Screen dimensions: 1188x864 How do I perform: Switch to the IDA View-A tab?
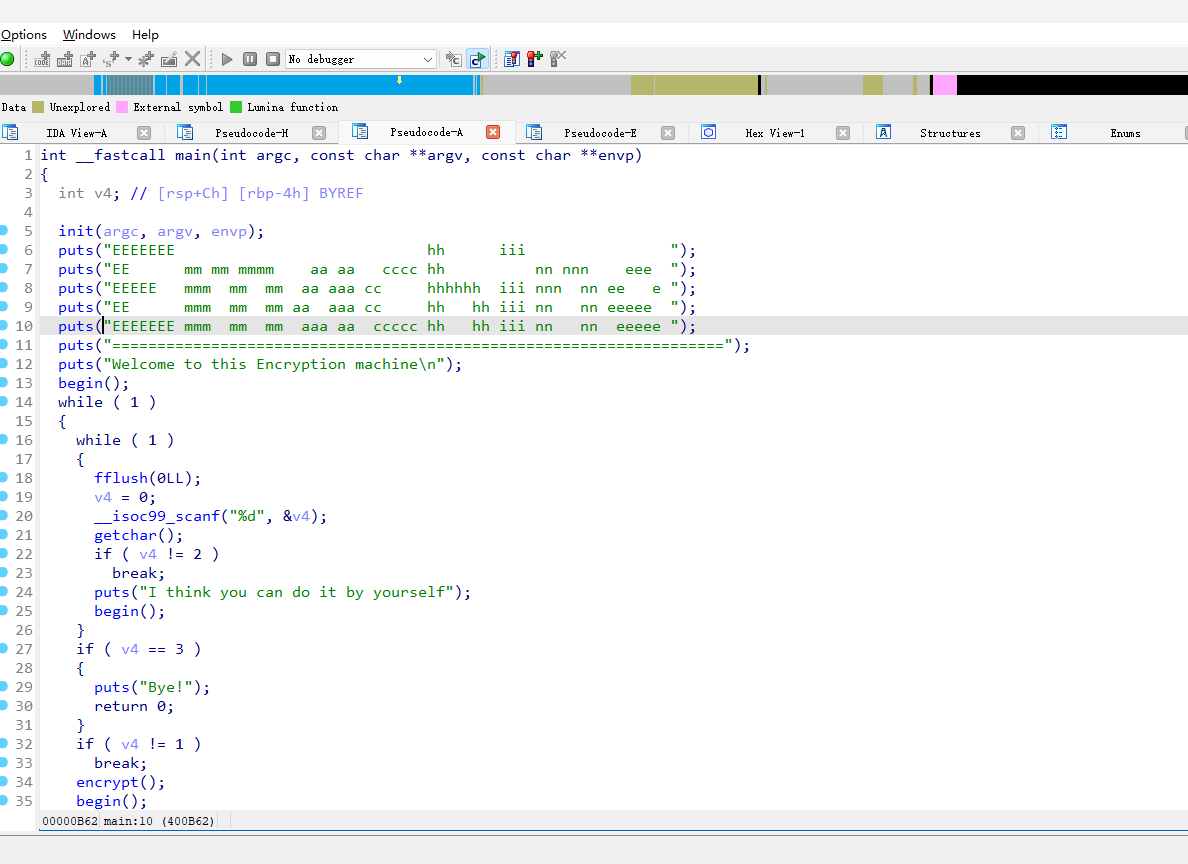point(77,133)
